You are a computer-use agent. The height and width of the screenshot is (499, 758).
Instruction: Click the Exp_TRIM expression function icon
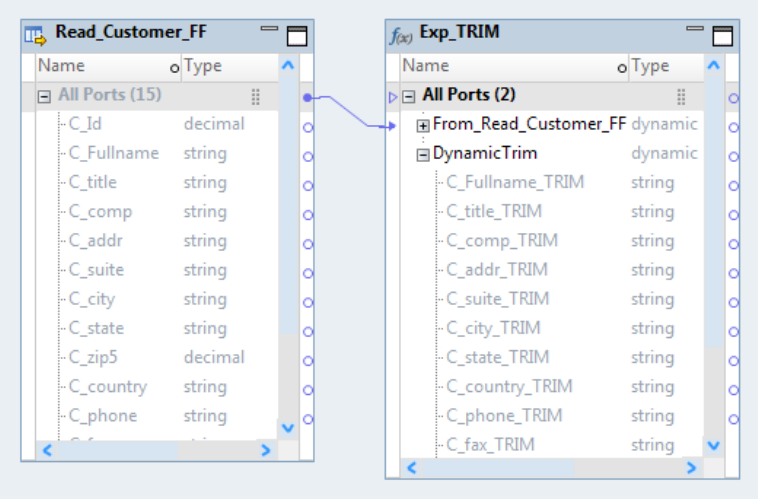point(399,35)
